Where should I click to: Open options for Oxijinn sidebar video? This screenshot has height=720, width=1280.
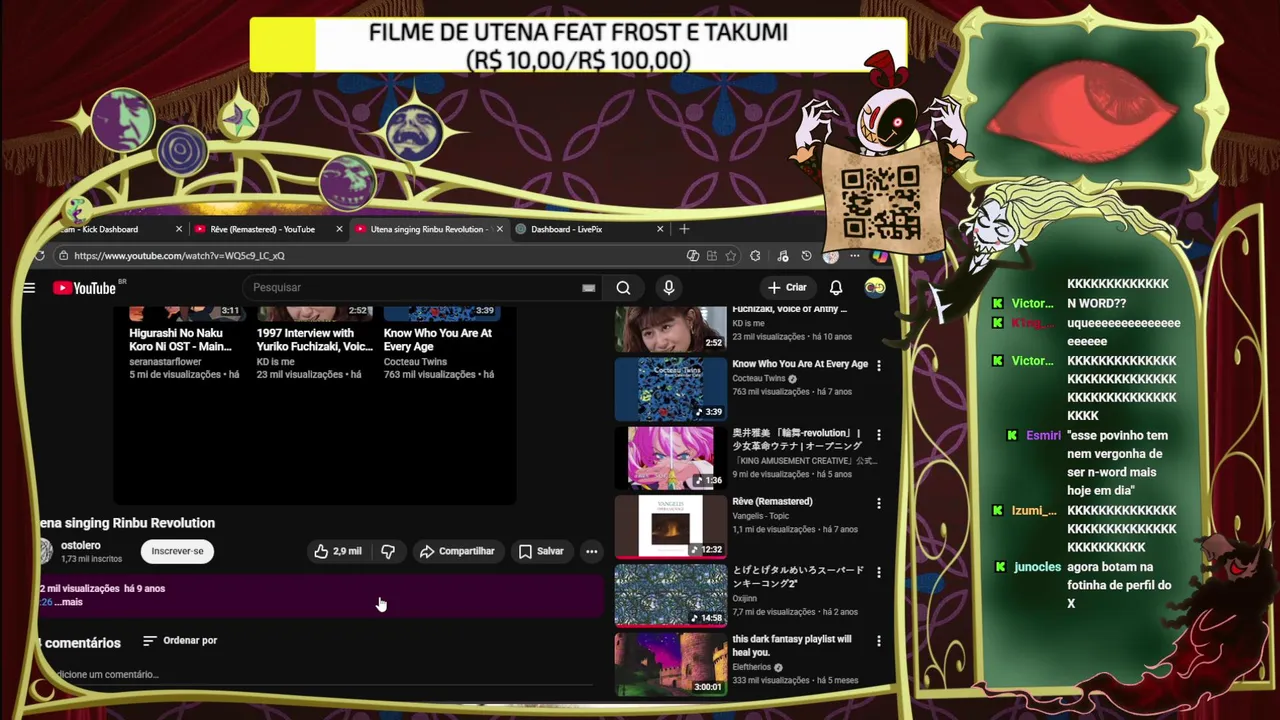(x=879, y=572)
